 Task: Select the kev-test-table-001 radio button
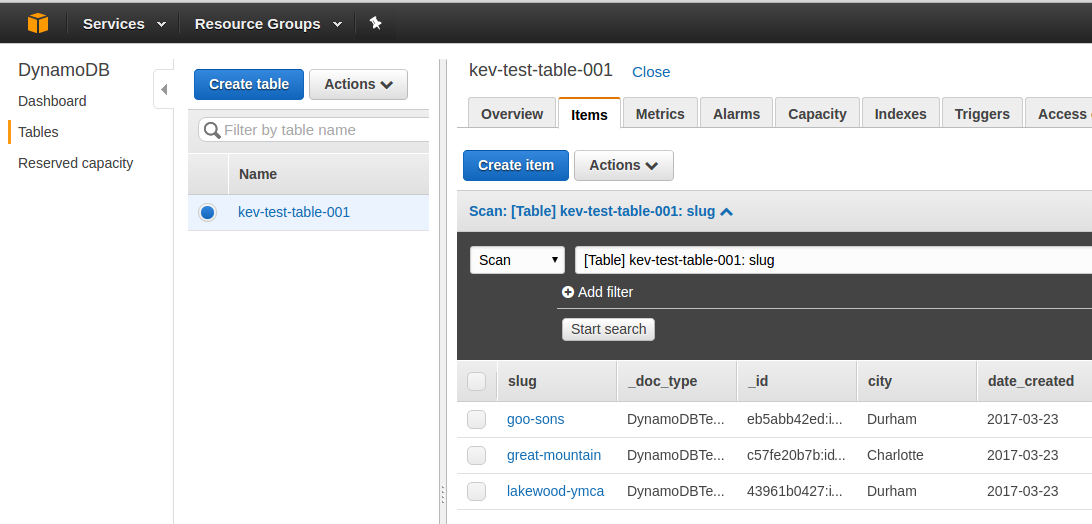(208, 212)
